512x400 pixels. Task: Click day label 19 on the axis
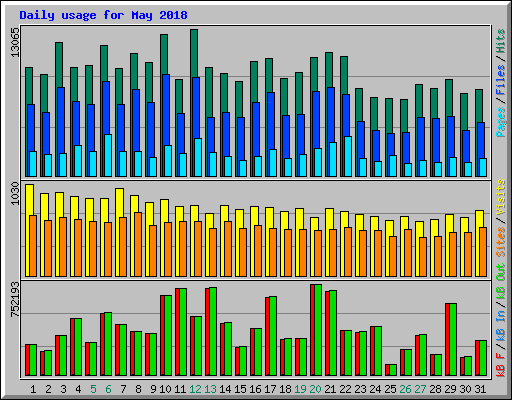coord(300,389)
